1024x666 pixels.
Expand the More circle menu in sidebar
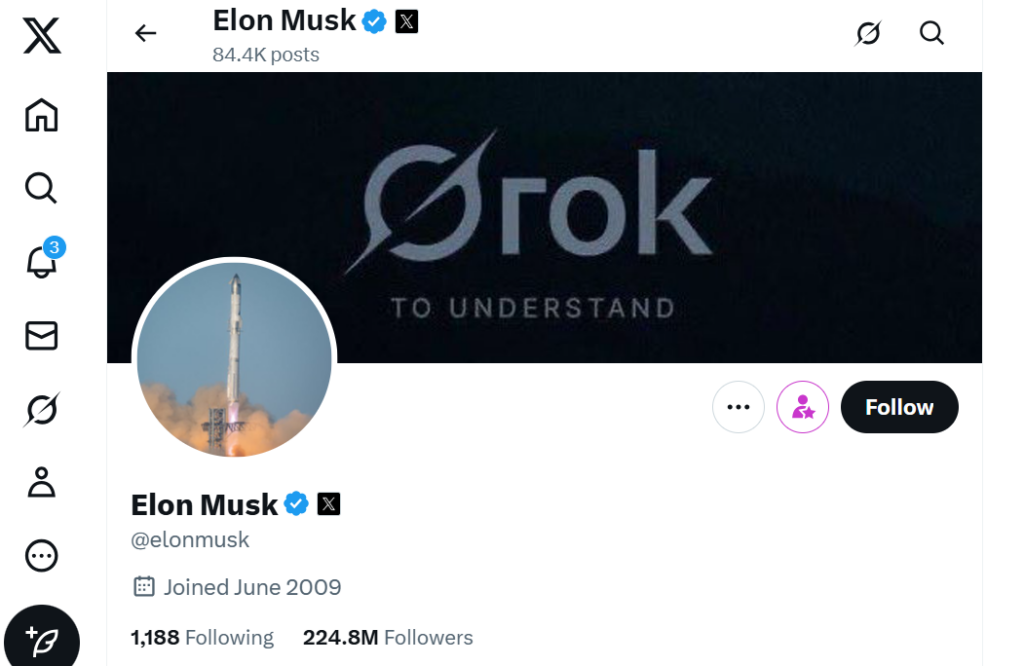[41, 555]
